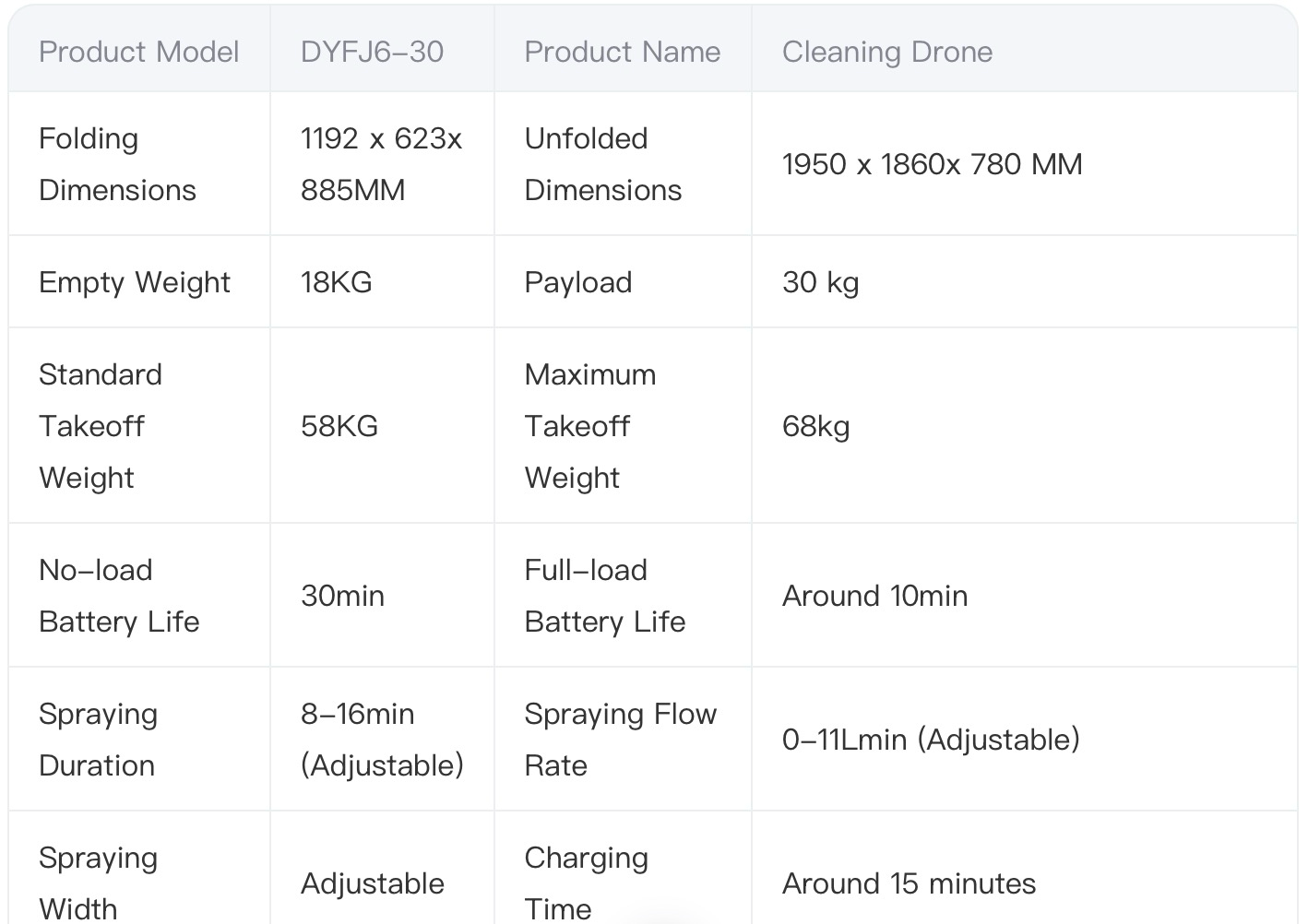
Task: Select the 58KG takeoff weight value
Action: point(339,426)
